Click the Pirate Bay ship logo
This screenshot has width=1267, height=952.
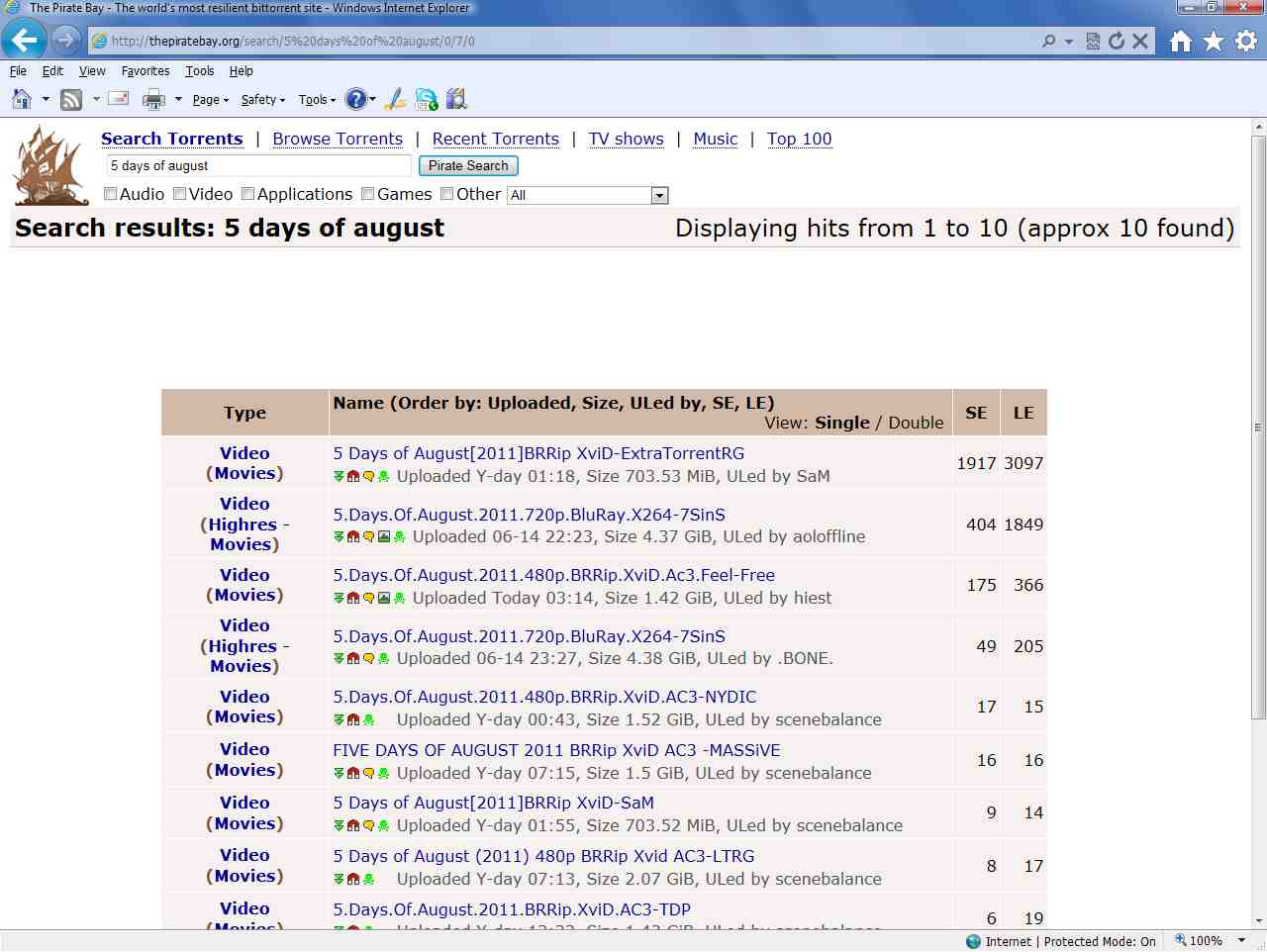click(49, 164)
